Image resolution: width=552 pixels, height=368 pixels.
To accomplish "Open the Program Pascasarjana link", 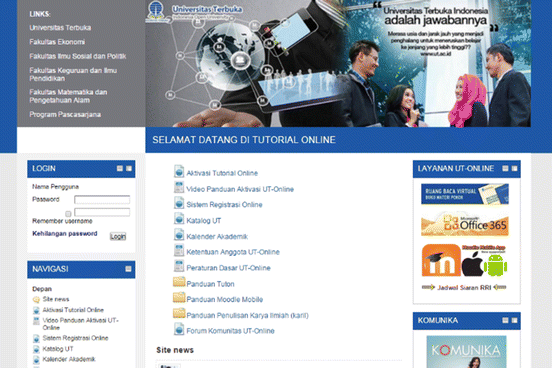I will pos(65,114).
